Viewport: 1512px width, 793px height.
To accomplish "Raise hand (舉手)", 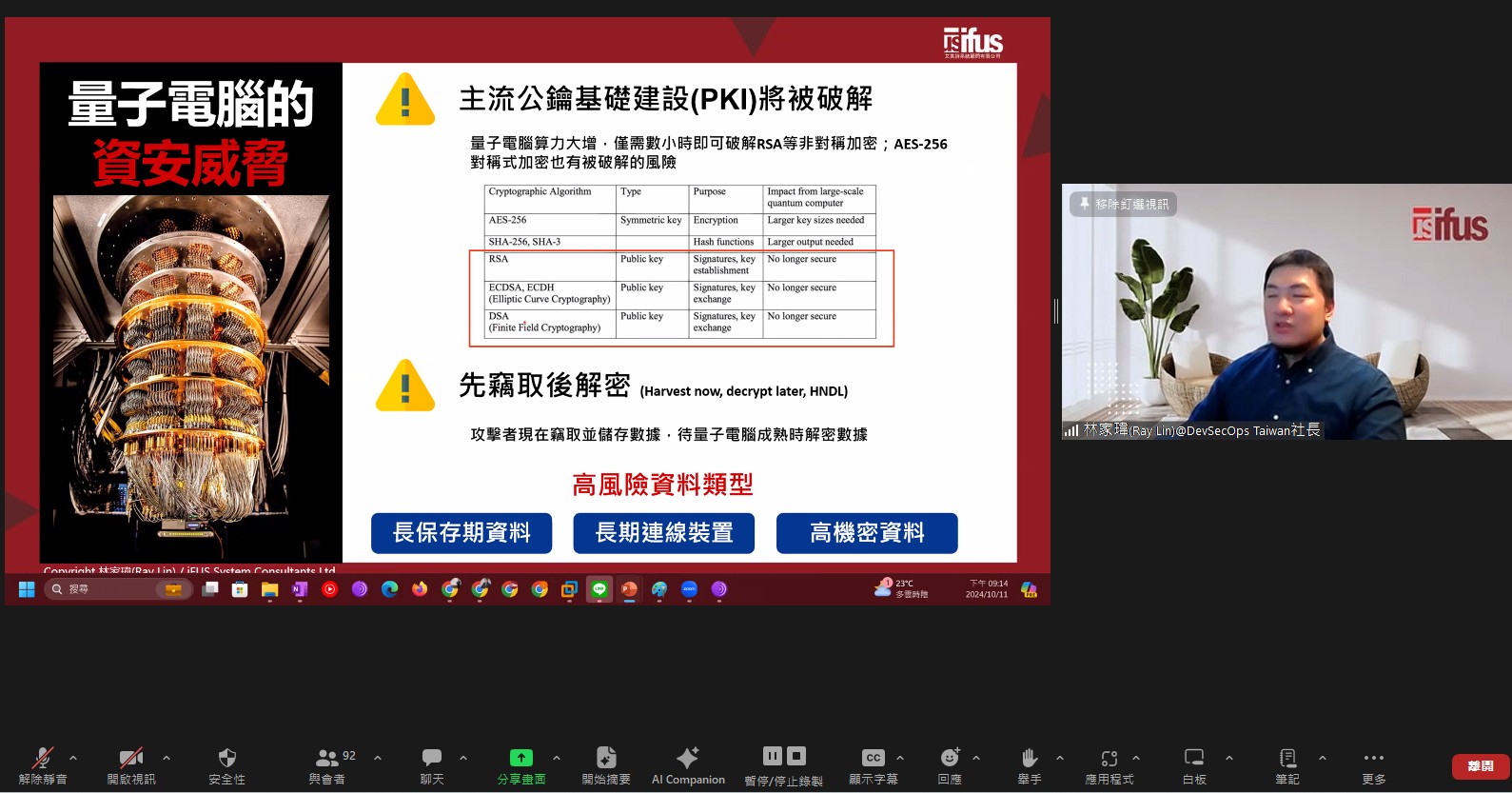I will tap(1029, 759).
